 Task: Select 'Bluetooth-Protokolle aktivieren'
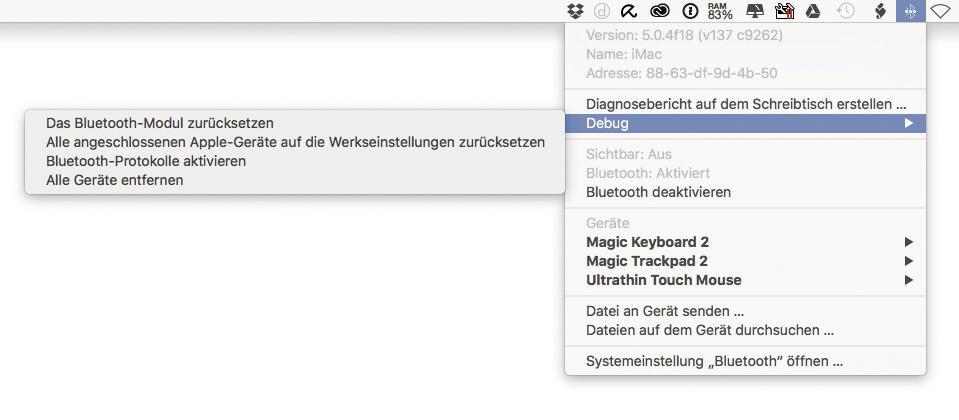[x=295, y=161]
